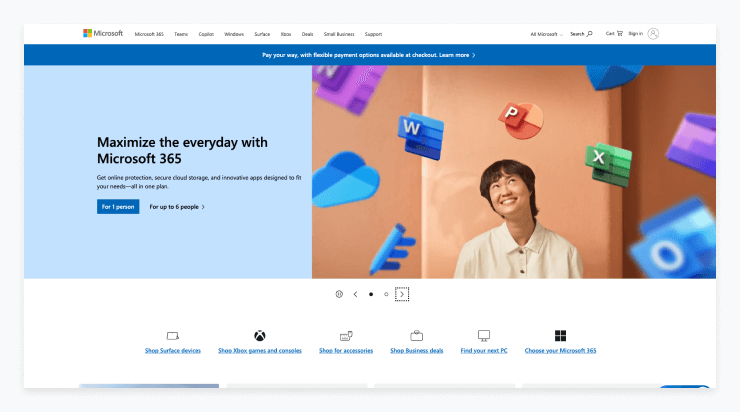The height and width of the screenshot is (412, 740).
Task: Open Choose your Microsoft 365 link
Action: [x=560, y=351]
